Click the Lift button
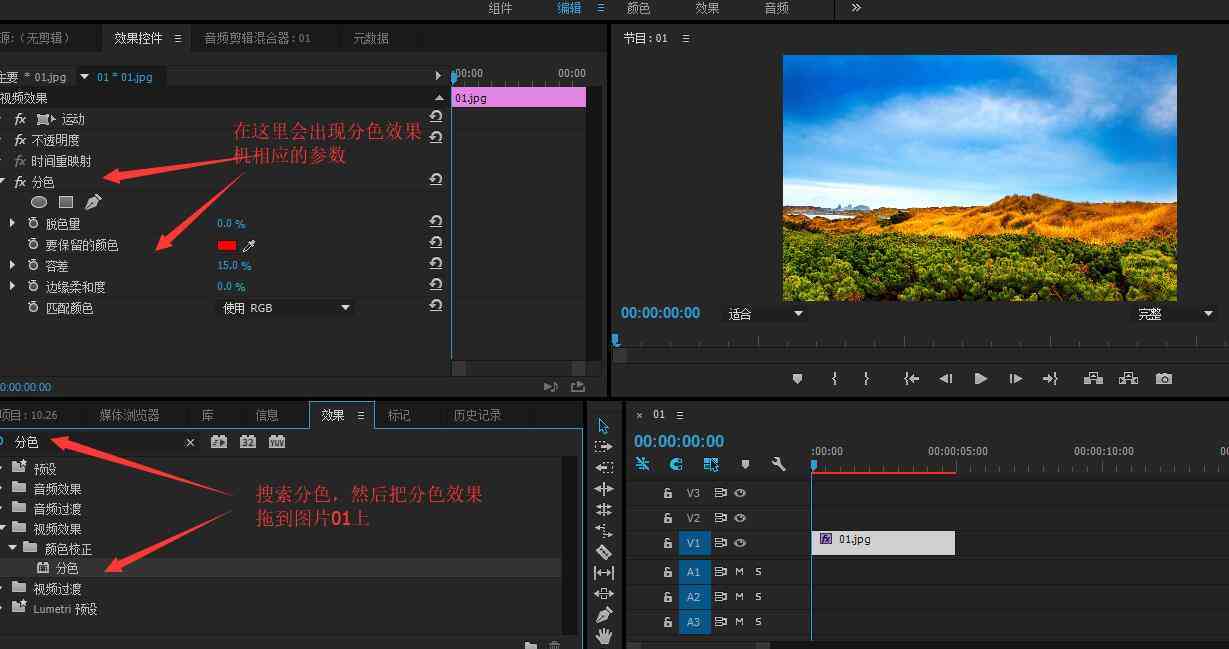This screenshot has width=1229, height=649. (x=1093, y=379)
